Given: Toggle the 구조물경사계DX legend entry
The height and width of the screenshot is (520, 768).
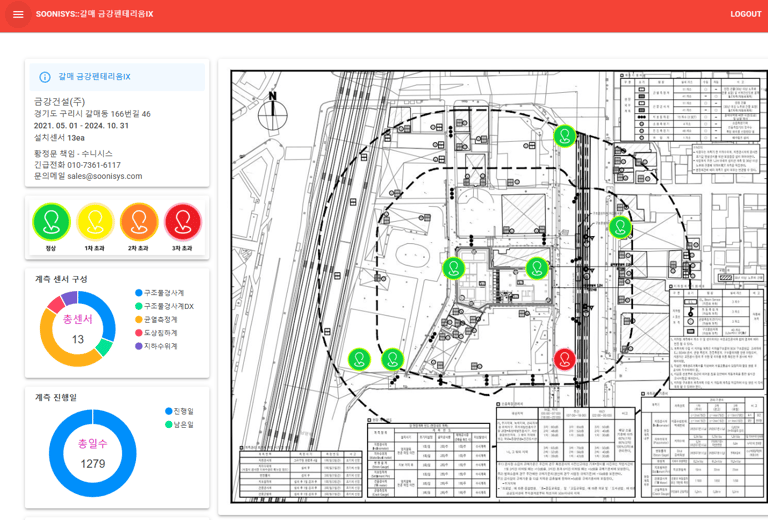Looking at the screenshot, I should coord(165,306).
